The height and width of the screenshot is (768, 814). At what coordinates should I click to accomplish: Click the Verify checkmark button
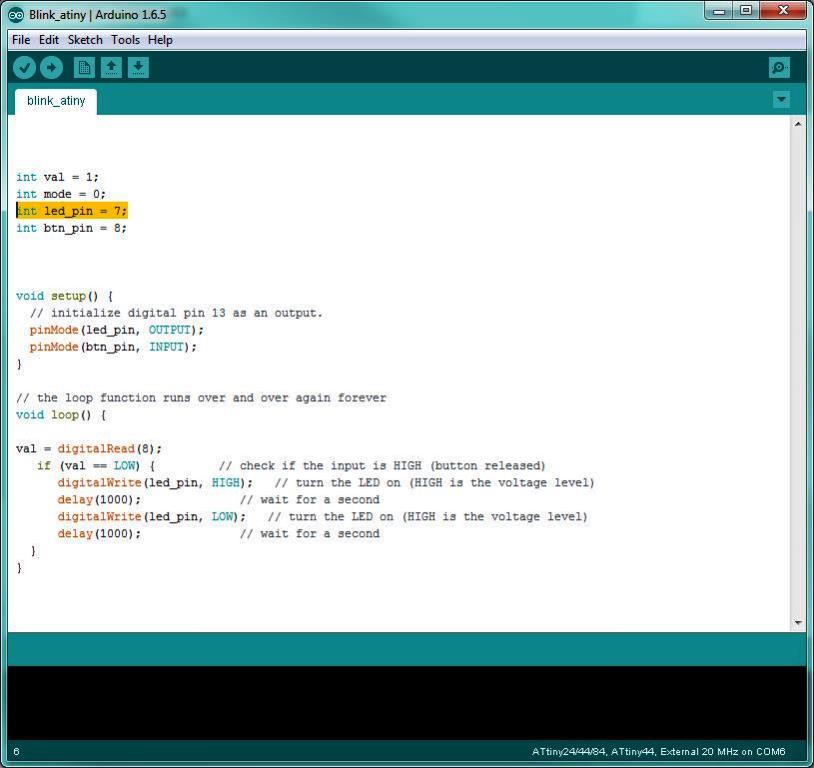pyautogui.click(x=24, y=68)
